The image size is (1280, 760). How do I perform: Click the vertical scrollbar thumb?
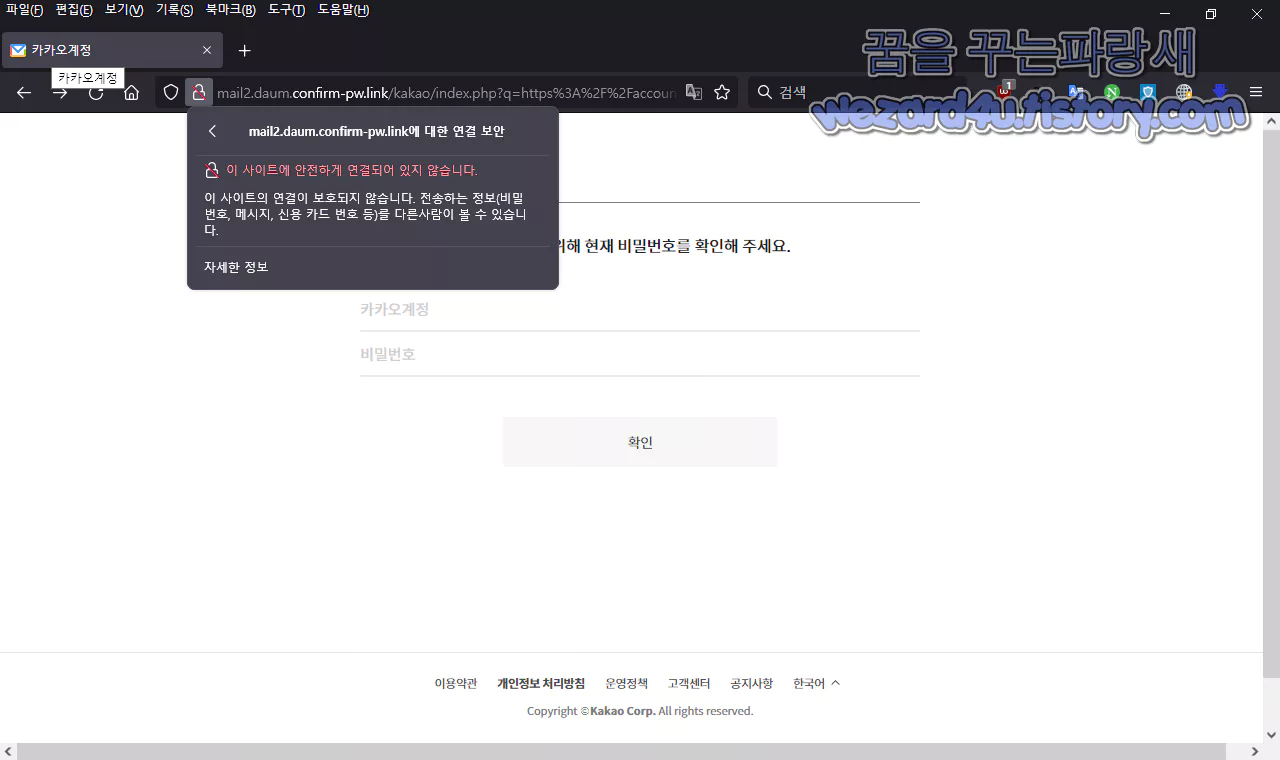(x=1272, y=405)
